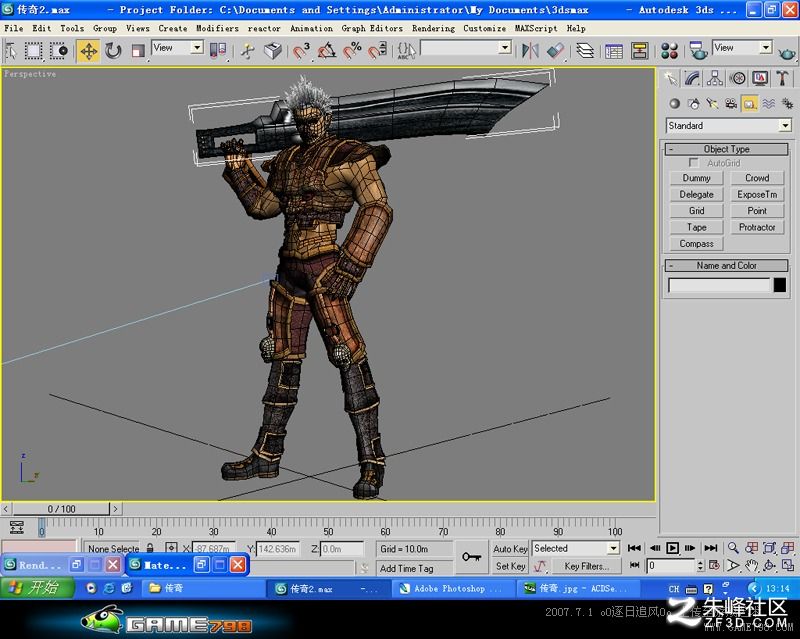Open the Schematic View
This screenshot has height=639, width=800.
pyautogui.click(x=639, y=51)
